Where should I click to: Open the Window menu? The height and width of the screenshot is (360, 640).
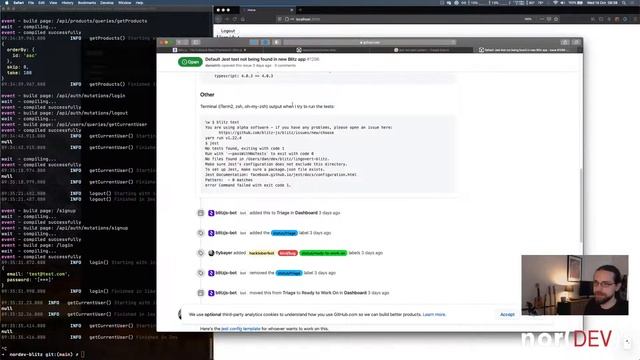click(x=125, y=2)
